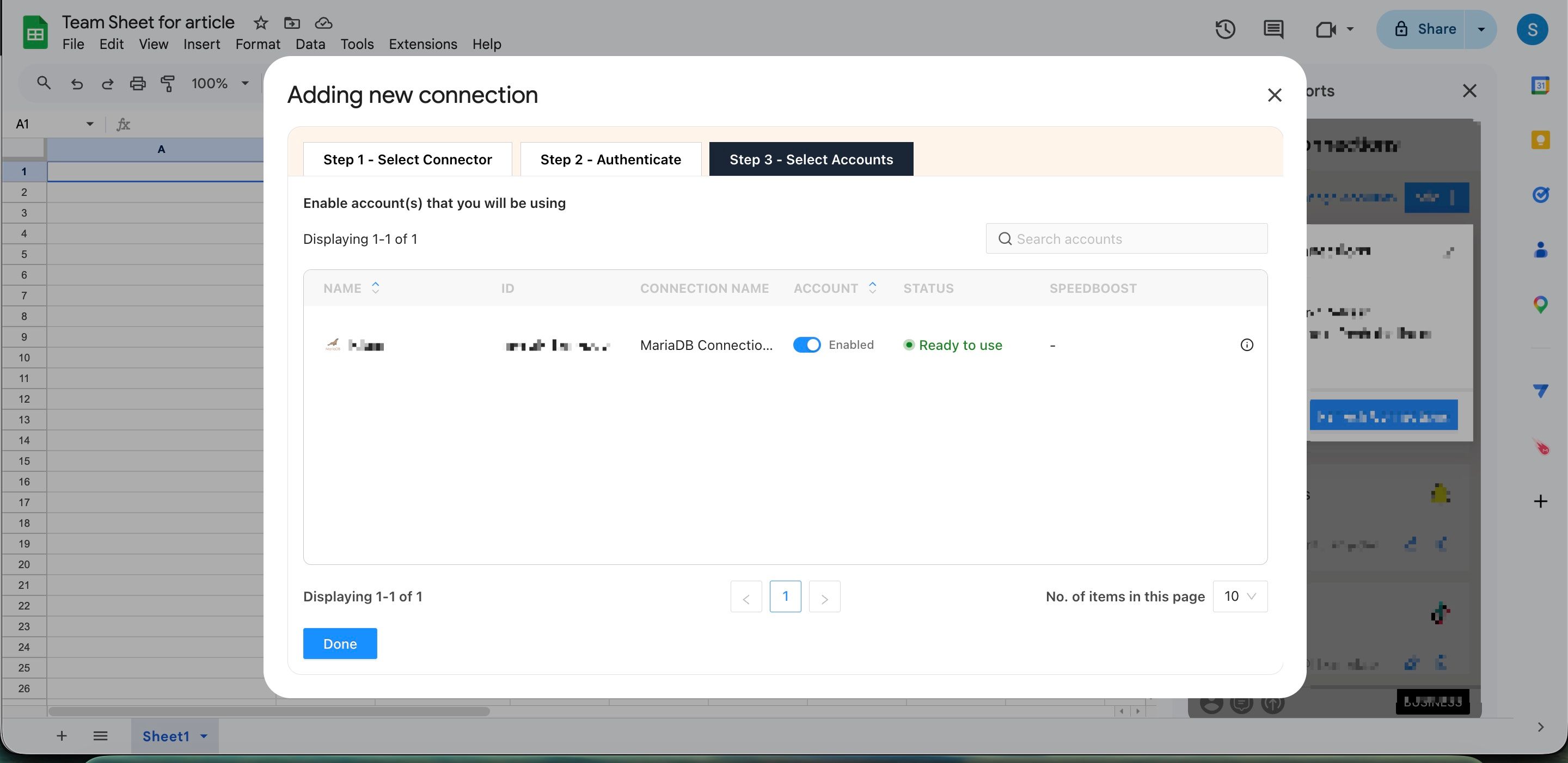Screen dimensions: 1568x763
Task: Sort accounts by Name column
Action: coord(376,288)
